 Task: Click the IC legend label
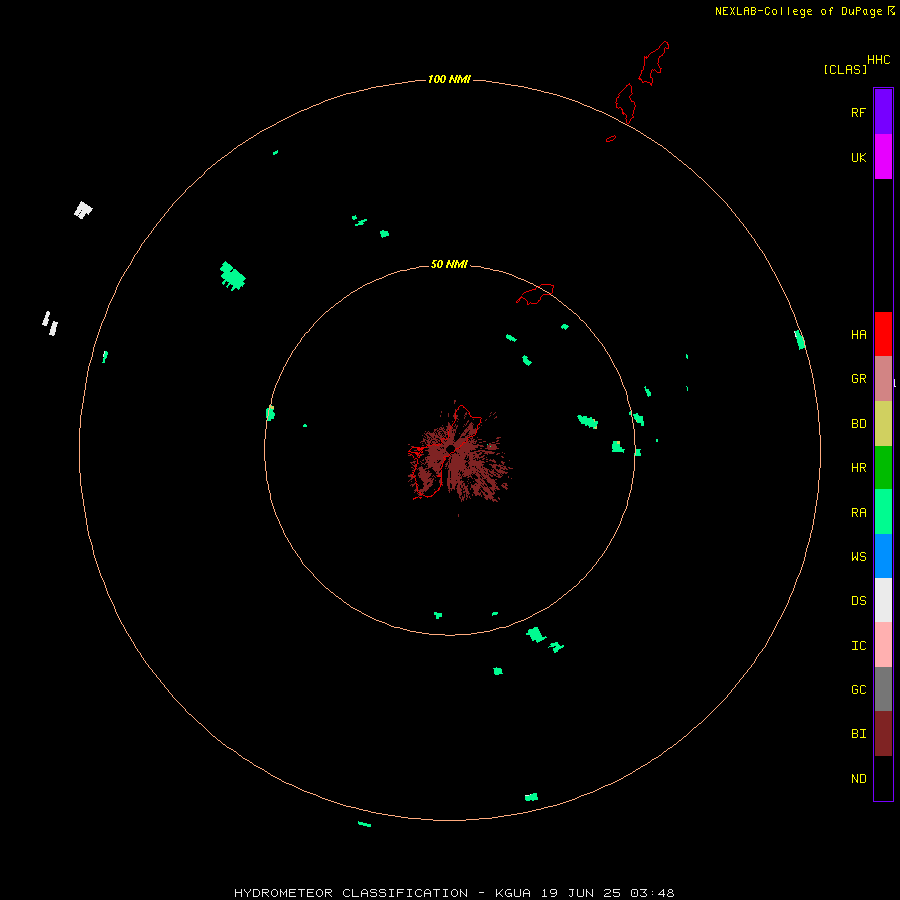tap(858, 646)
